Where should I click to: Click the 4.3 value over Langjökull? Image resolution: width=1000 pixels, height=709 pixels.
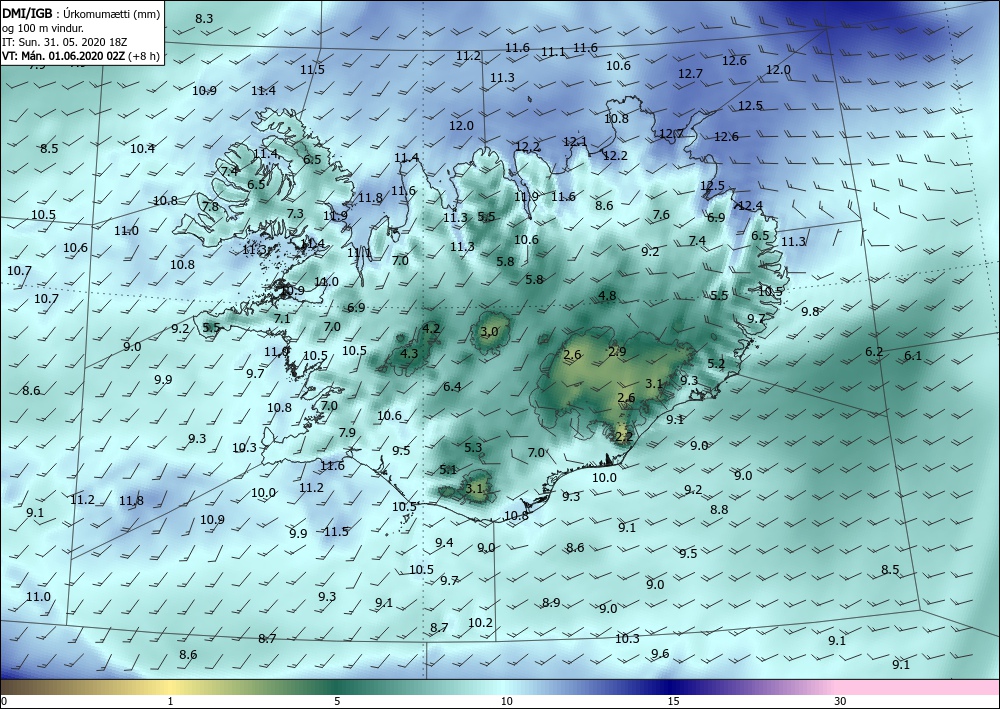tap(409, 354)
